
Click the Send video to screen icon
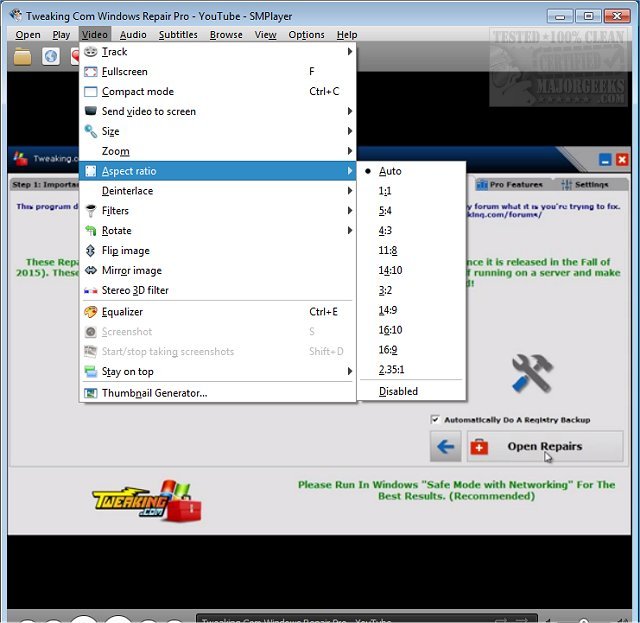[91, 111]
